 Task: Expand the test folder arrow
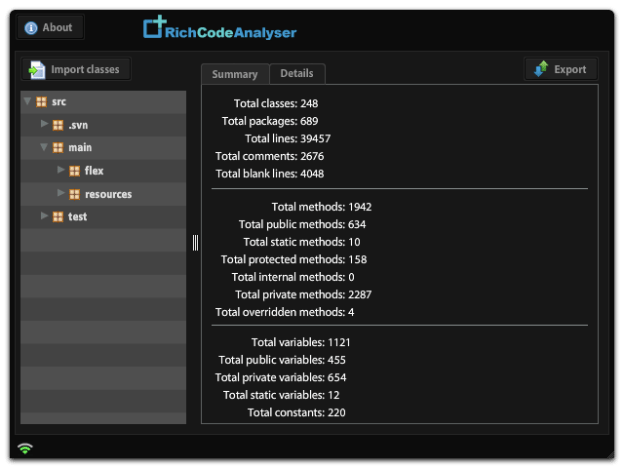(x=44, y=216)
